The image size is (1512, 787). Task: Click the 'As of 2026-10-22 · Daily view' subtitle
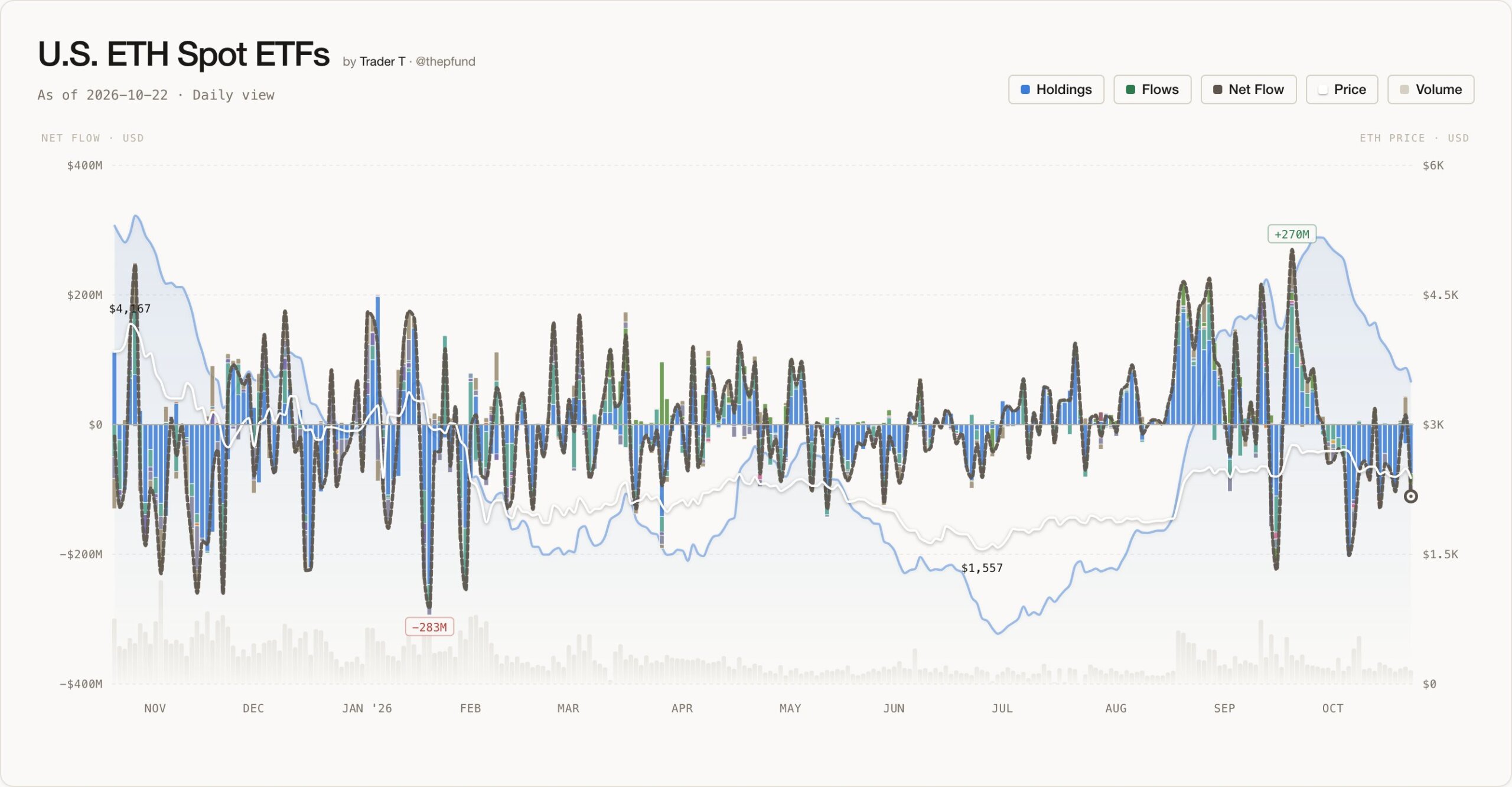pyautogui.click(x=156, y=95)
